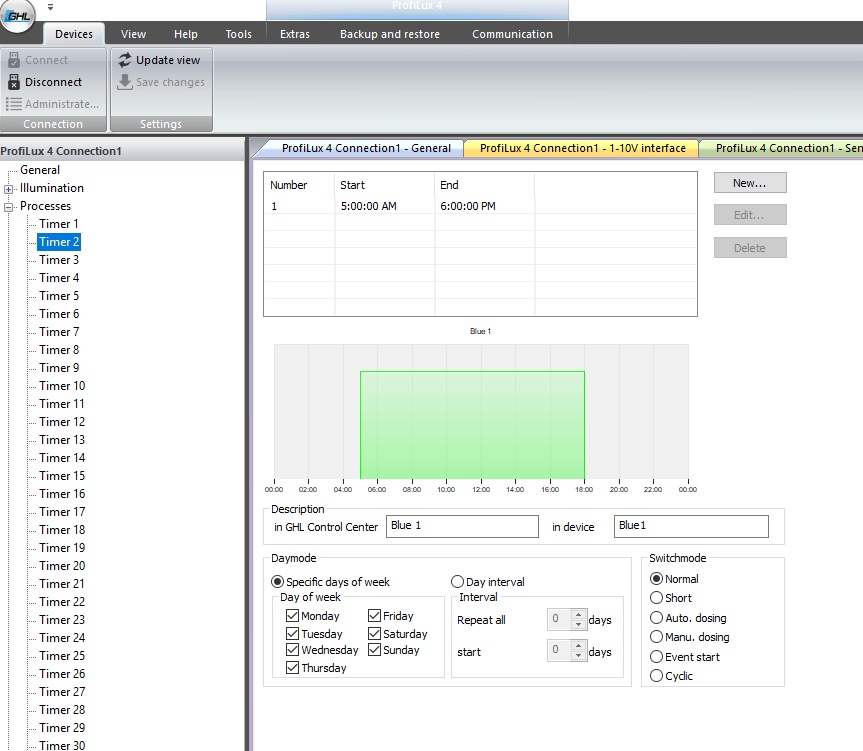Select Cyclic switchmode
This screenshot has width=863, height=751.
click(656, 676)
